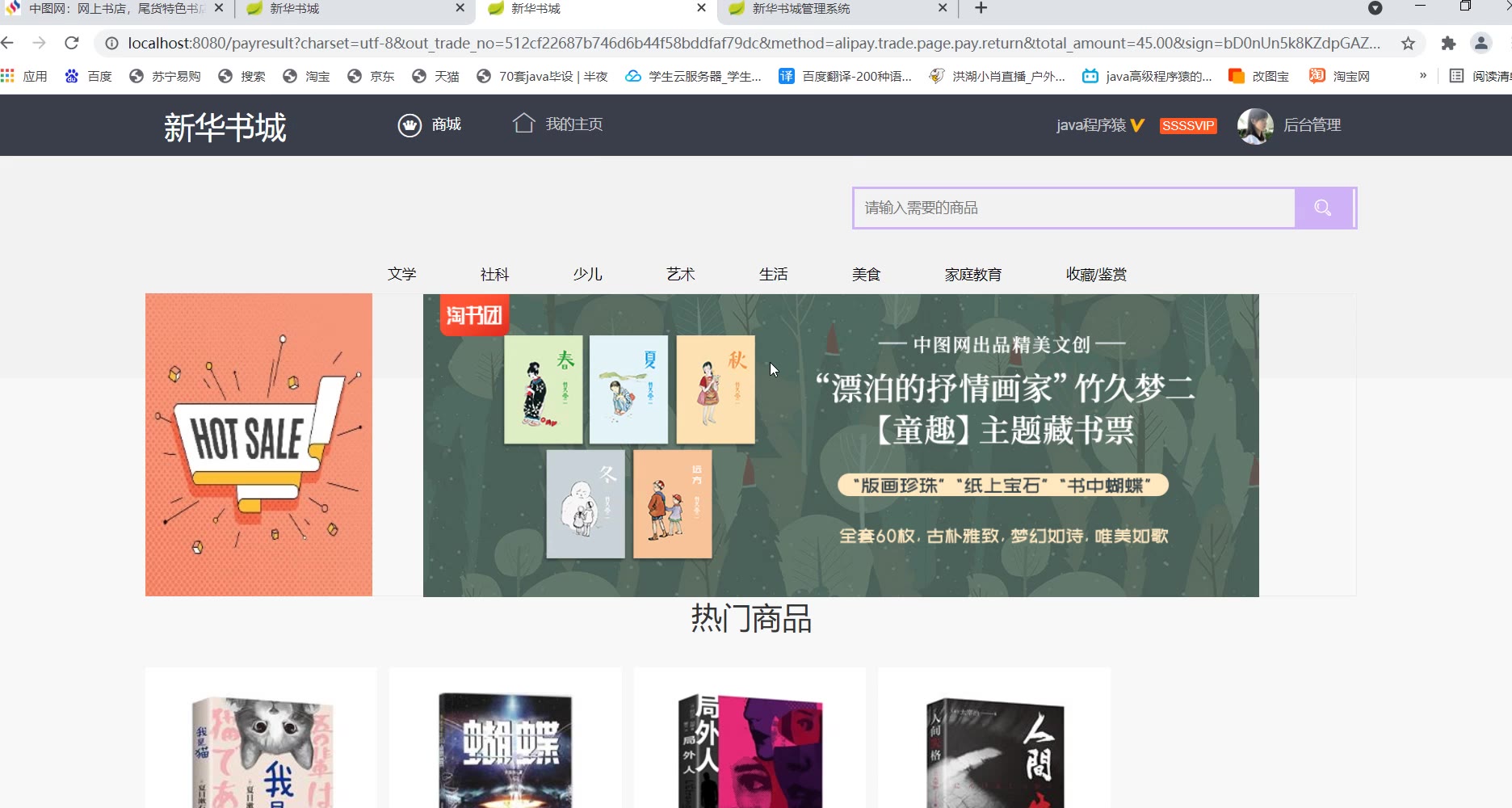This screenshot has width=1512, height=808.
Task: Open the java高级程序猿 bookmark
Action: (x=1147, y=76)
